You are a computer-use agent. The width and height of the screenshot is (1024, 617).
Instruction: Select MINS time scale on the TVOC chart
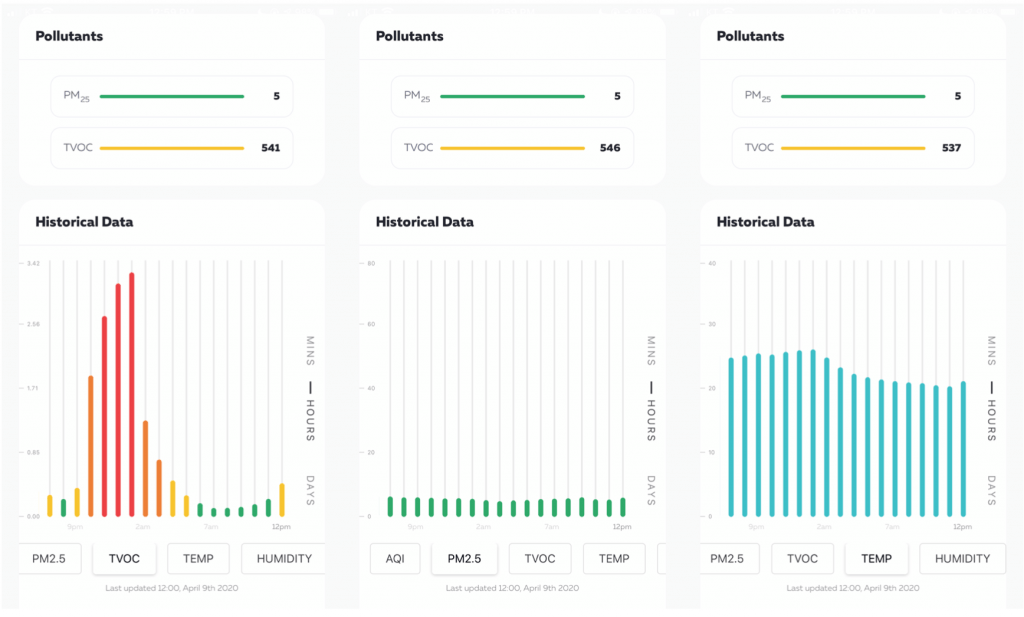(x=310, y=352)
